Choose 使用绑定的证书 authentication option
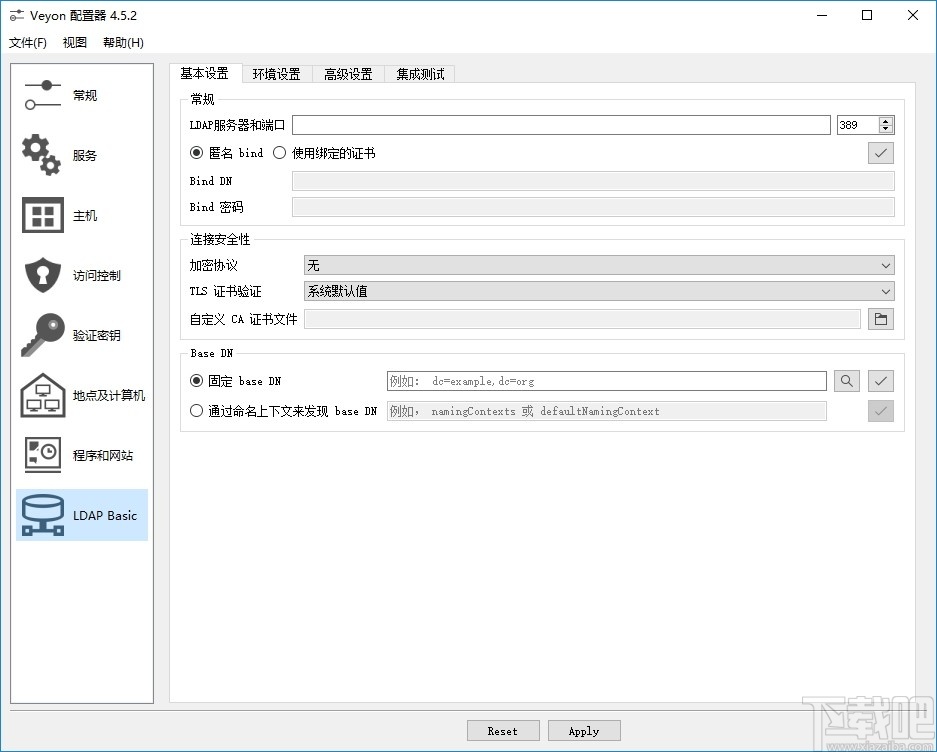Screen dimensions: 937x752 point(279,152)
